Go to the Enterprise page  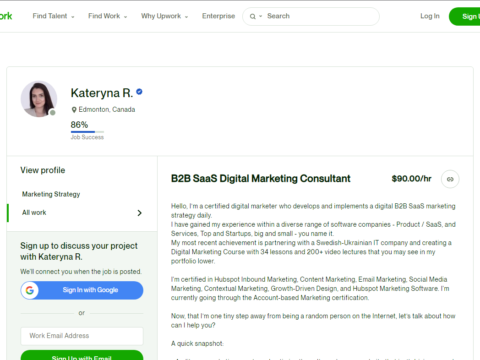[218, 16]
